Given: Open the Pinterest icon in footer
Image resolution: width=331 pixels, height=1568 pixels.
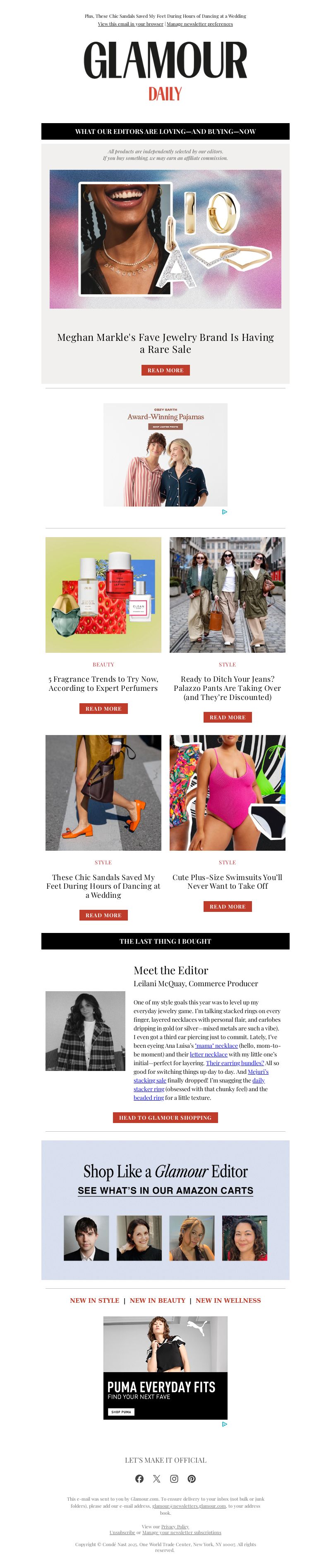Looking at the screenshot, I should point(192,1478).
